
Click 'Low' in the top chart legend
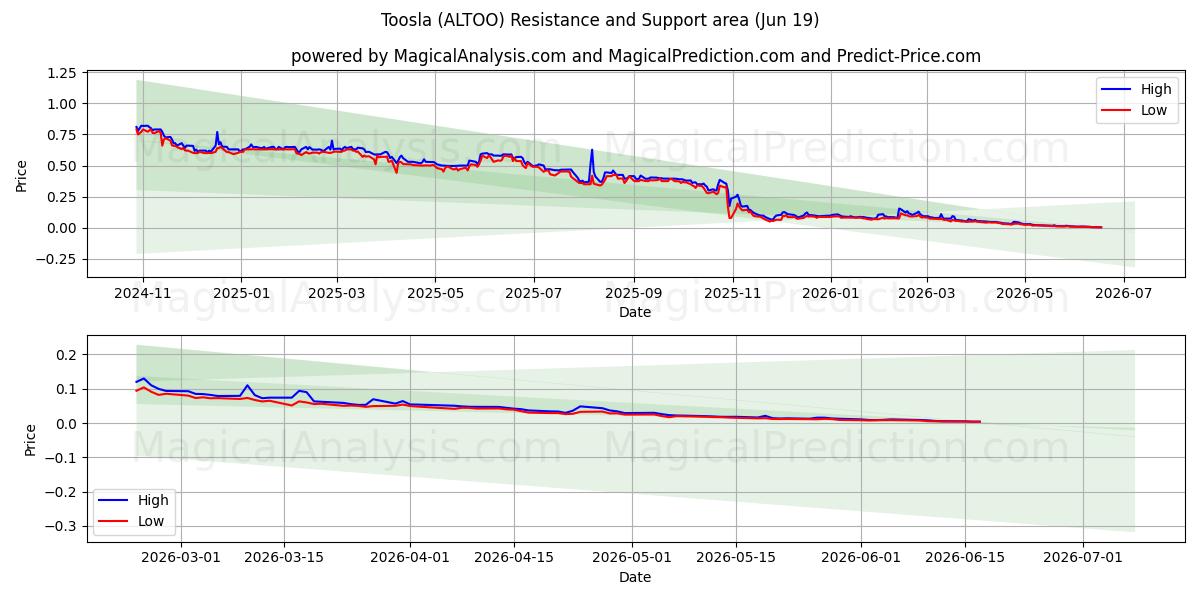pyautogui.click(x=1154, y=110)
